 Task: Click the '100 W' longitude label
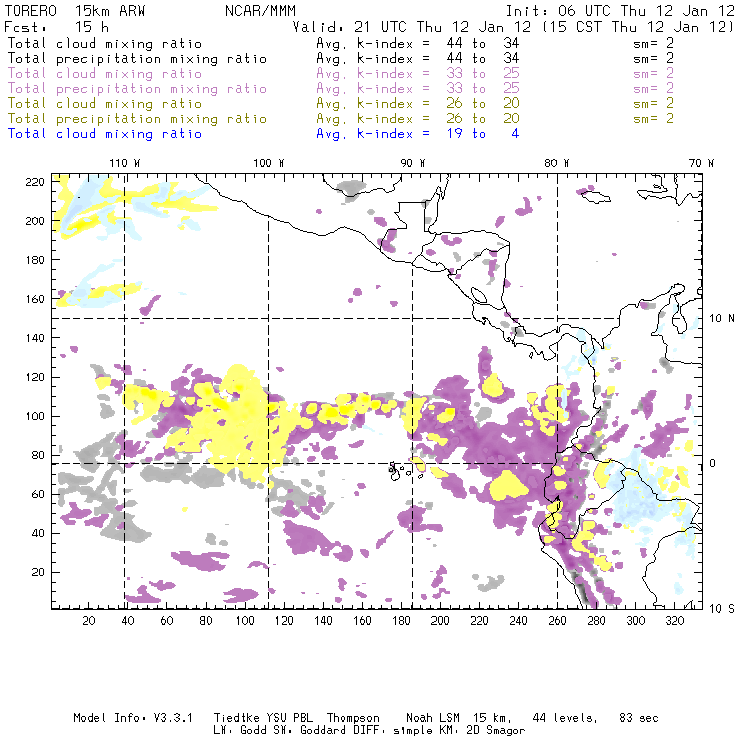tap(269, 163)
